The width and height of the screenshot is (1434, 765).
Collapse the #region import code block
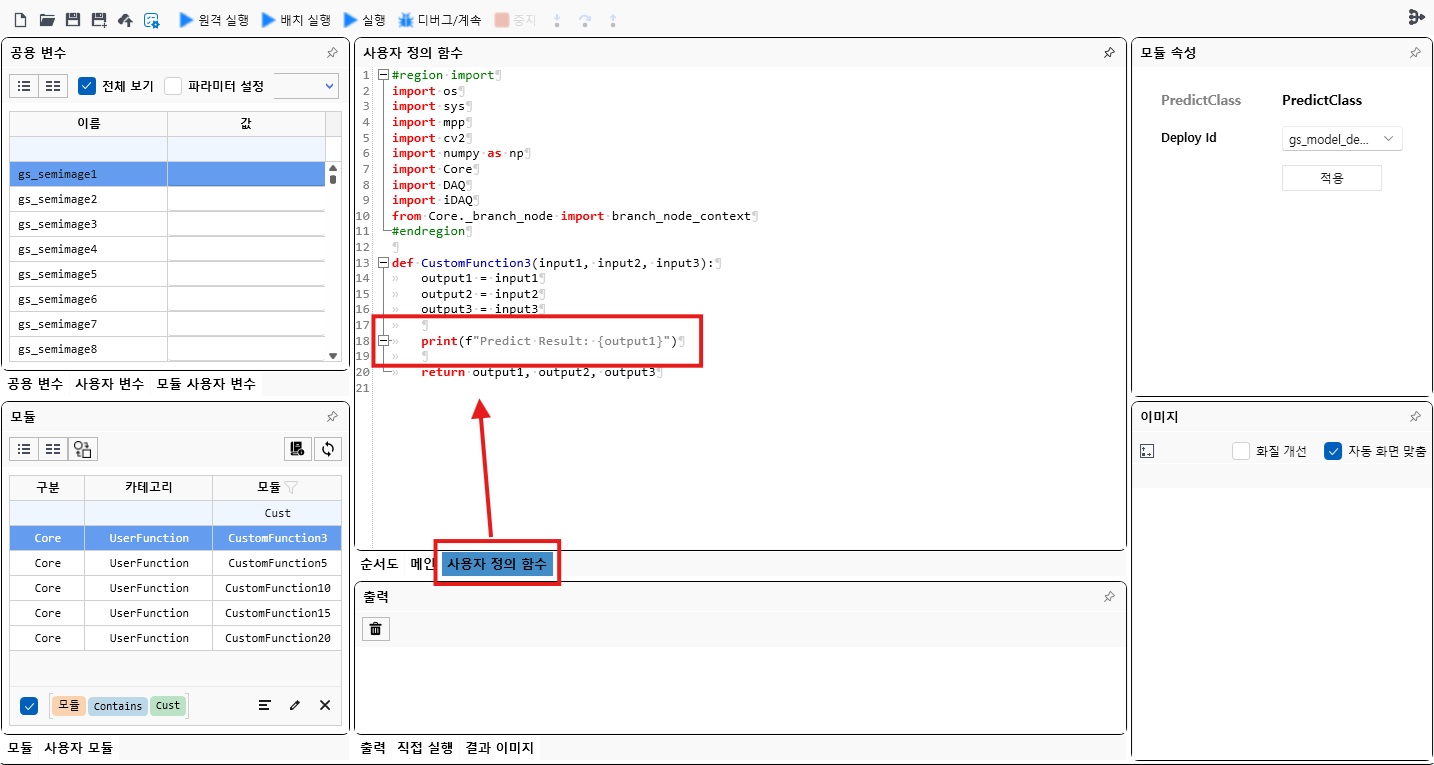(383, 74)
